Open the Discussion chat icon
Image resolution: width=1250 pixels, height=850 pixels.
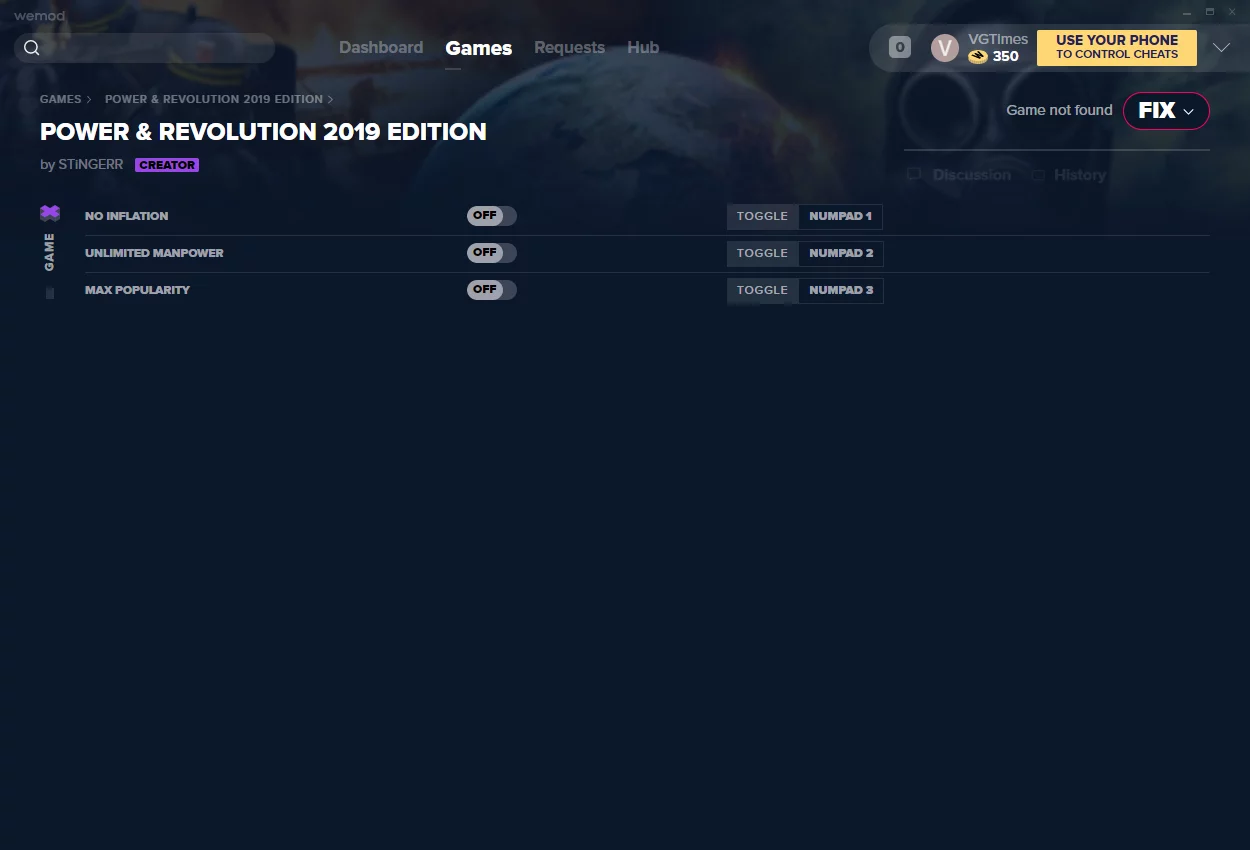click(x=914, y=175)
